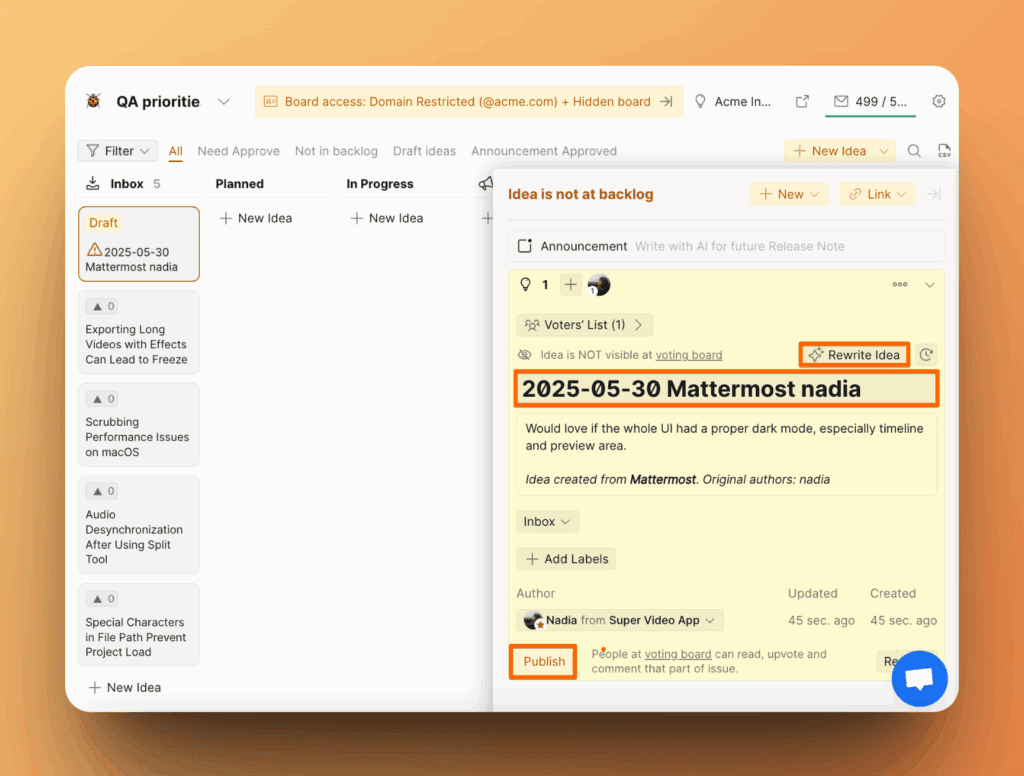
Task: Open the Inbox status dropdown in idea panel
Action: [x=548, y=522]
